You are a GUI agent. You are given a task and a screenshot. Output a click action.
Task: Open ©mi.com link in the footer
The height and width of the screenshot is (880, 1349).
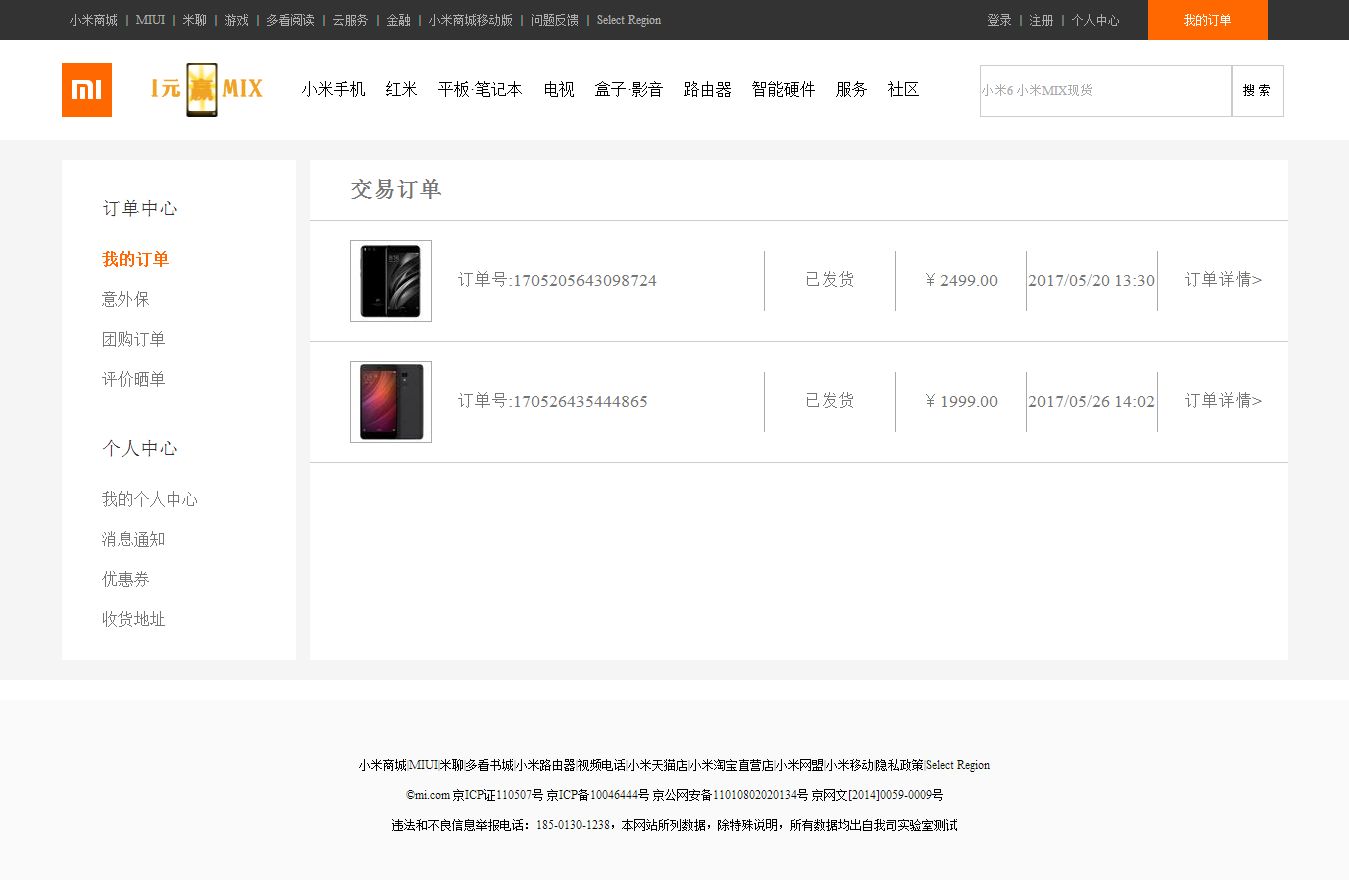428,795
